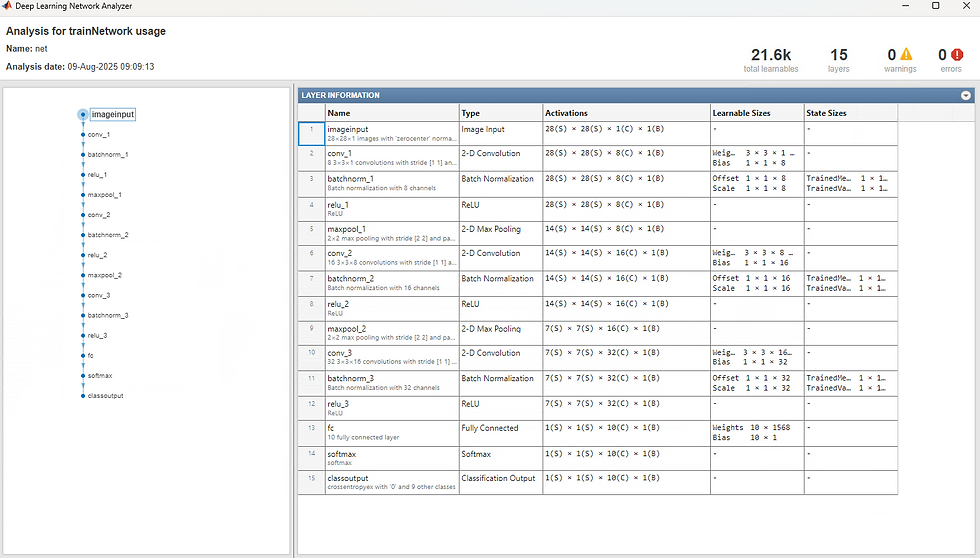The height and width of the screenshot is (558, 980).
Task: Click the Learnable Sizes column header
Action: (x=757, y=113)
